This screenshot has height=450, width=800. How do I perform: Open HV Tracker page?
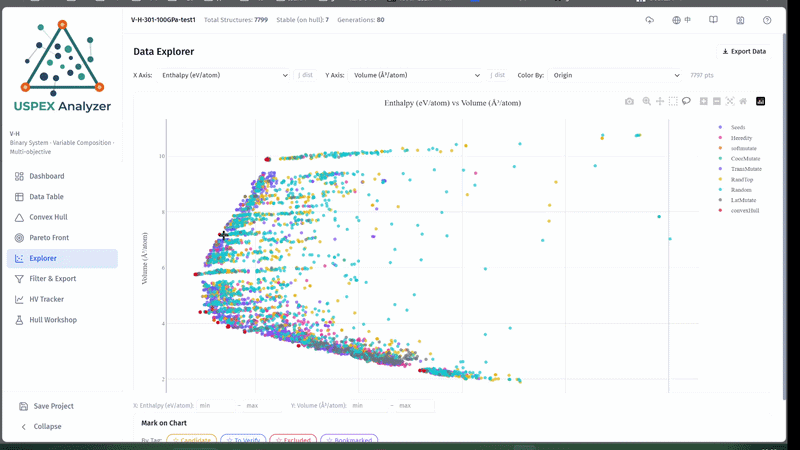62,299
